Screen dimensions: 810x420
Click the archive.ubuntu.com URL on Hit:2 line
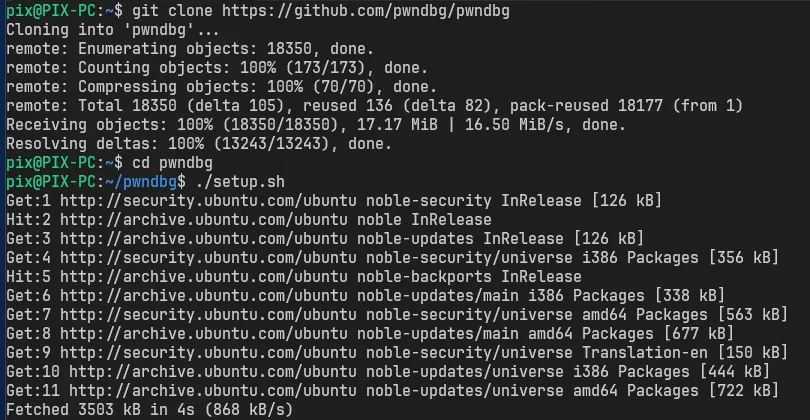(204, 220)
